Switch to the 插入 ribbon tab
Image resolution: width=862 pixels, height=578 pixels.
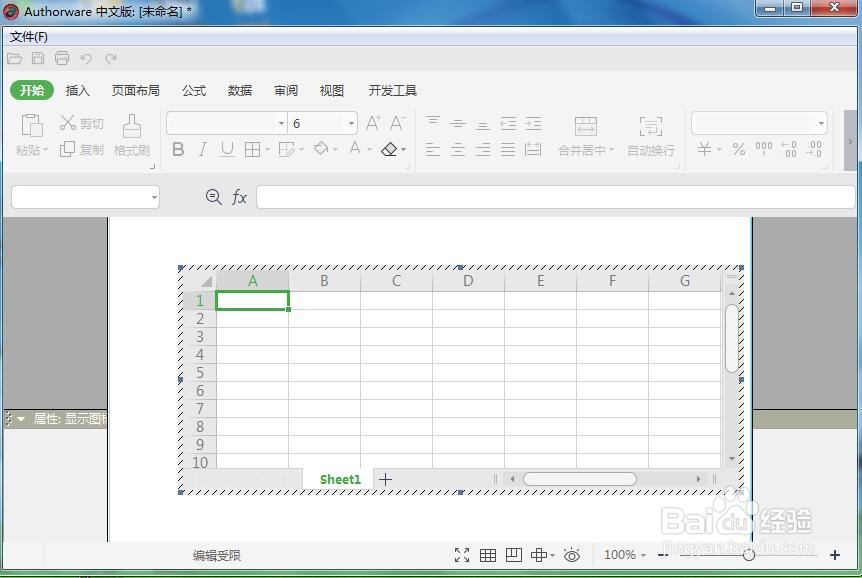[x=78, y=90]
